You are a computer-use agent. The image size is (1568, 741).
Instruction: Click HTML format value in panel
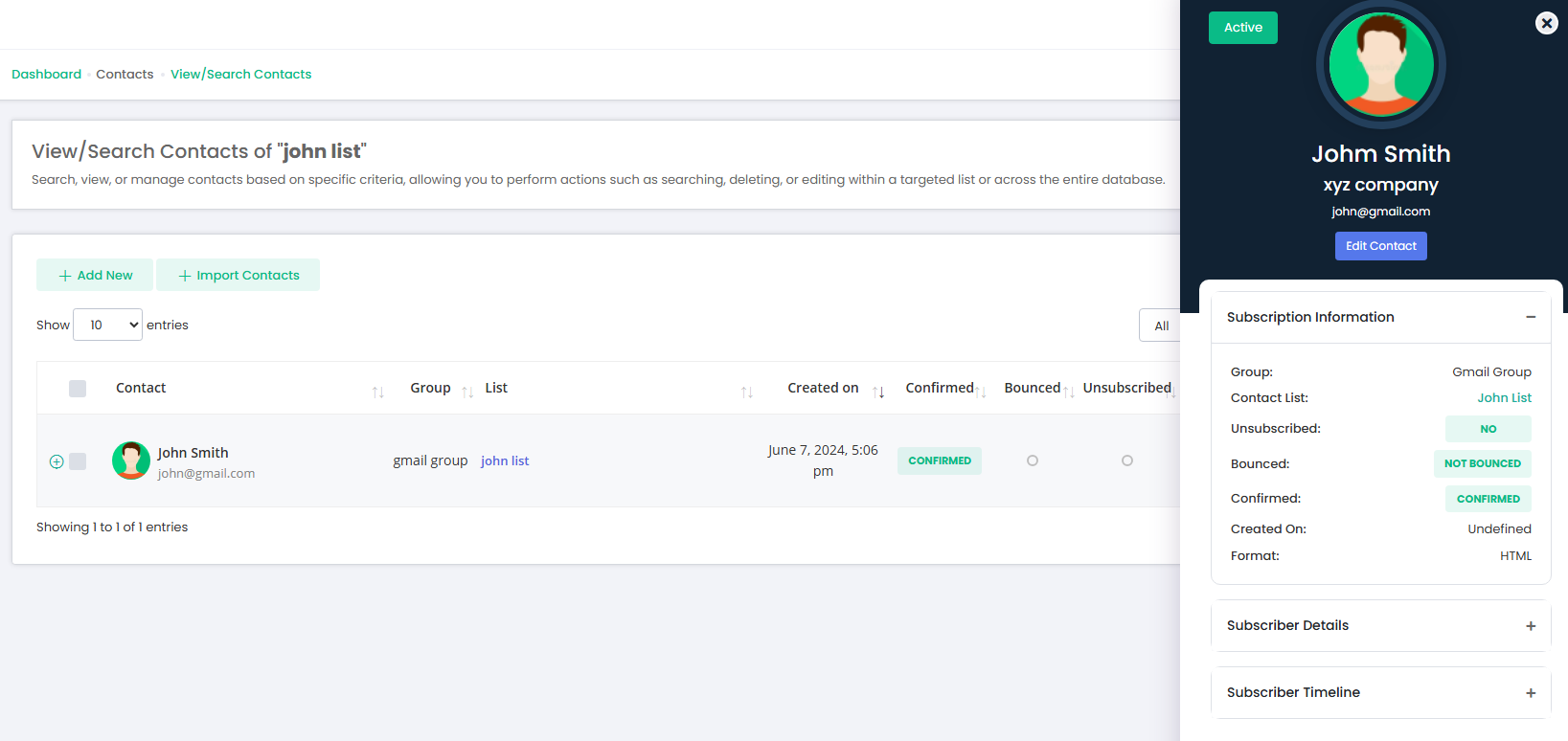pos(1515,555)
